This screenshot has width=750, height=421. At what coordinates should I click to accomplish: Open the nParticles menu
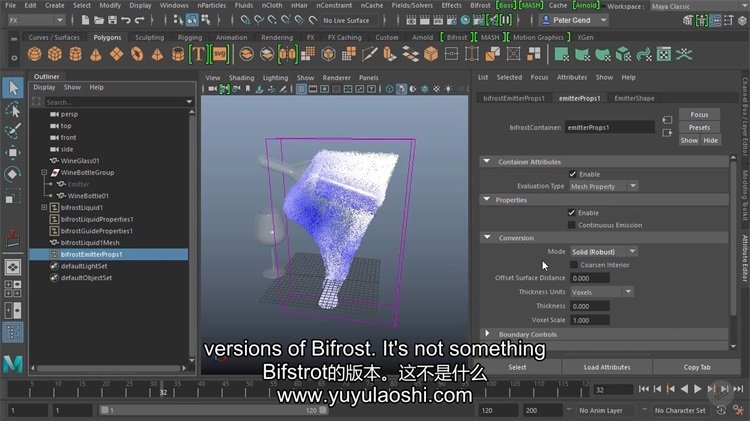pyautogui.click(x=211, y=5)
